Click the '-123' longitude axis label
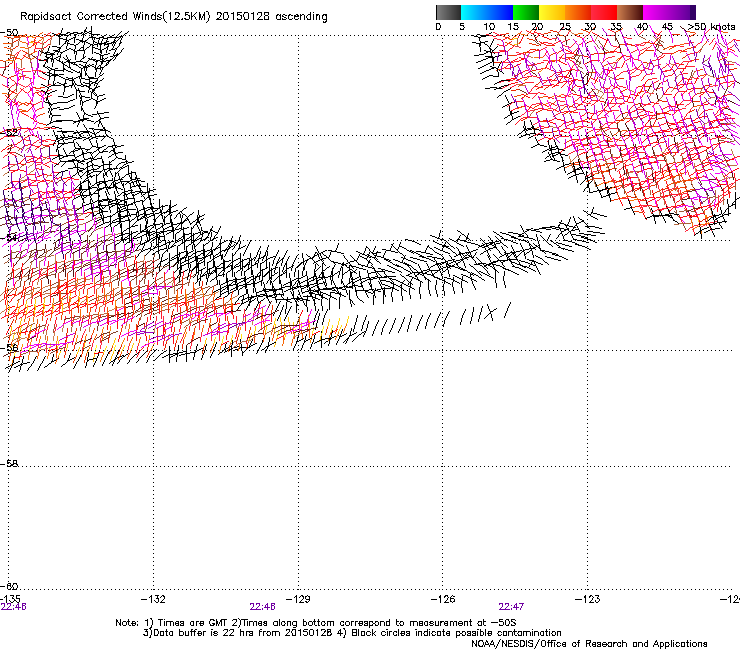Image resolution: width=740 pixels, height=650 pixels. [x=588, y=599]
